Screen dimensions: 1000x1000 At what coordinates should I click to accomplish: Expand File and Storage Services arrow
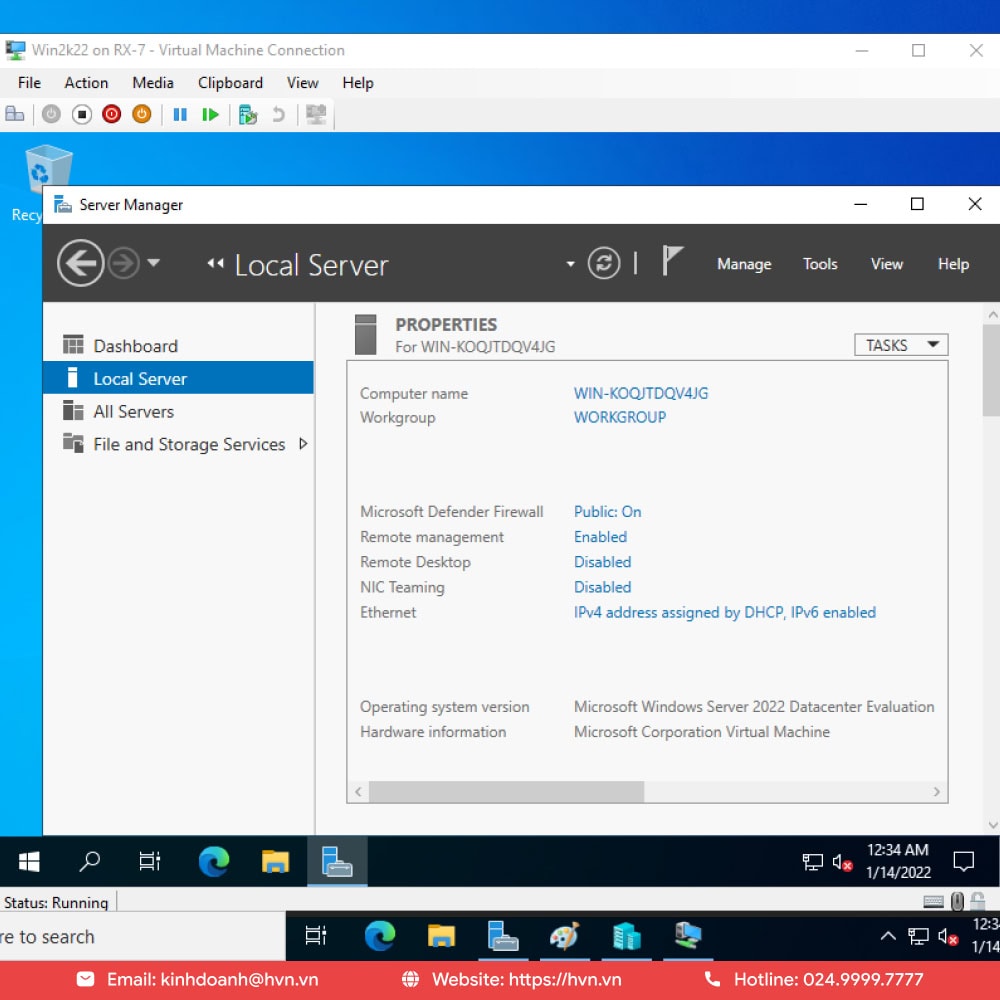click(x=303, y=444)
